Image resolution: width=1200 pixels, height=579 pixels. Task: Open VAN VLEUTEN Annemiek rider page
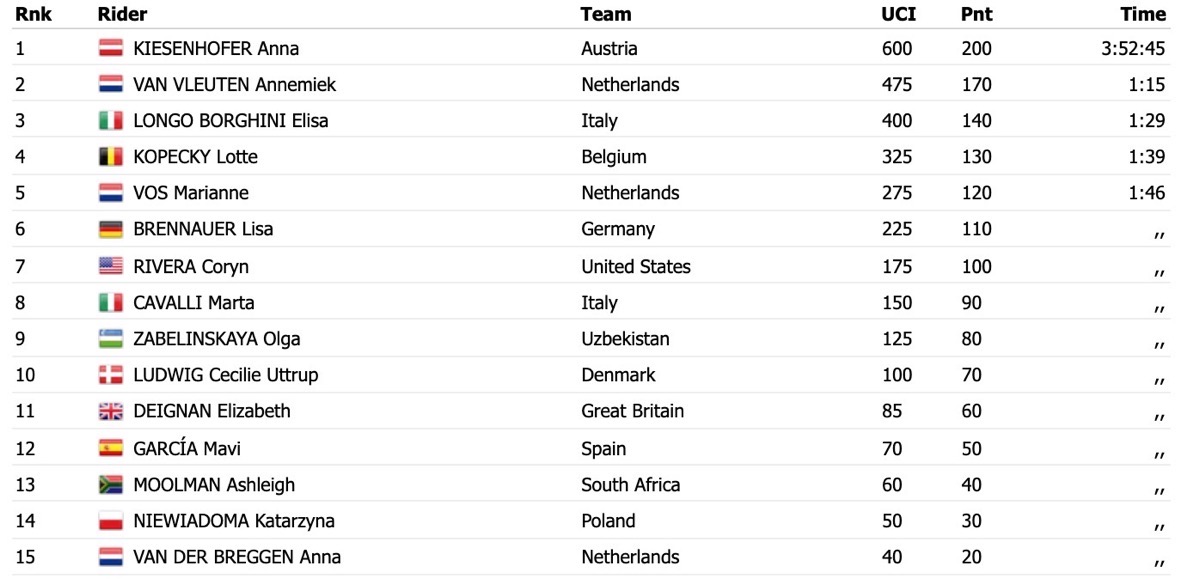(x=234, y=85)
